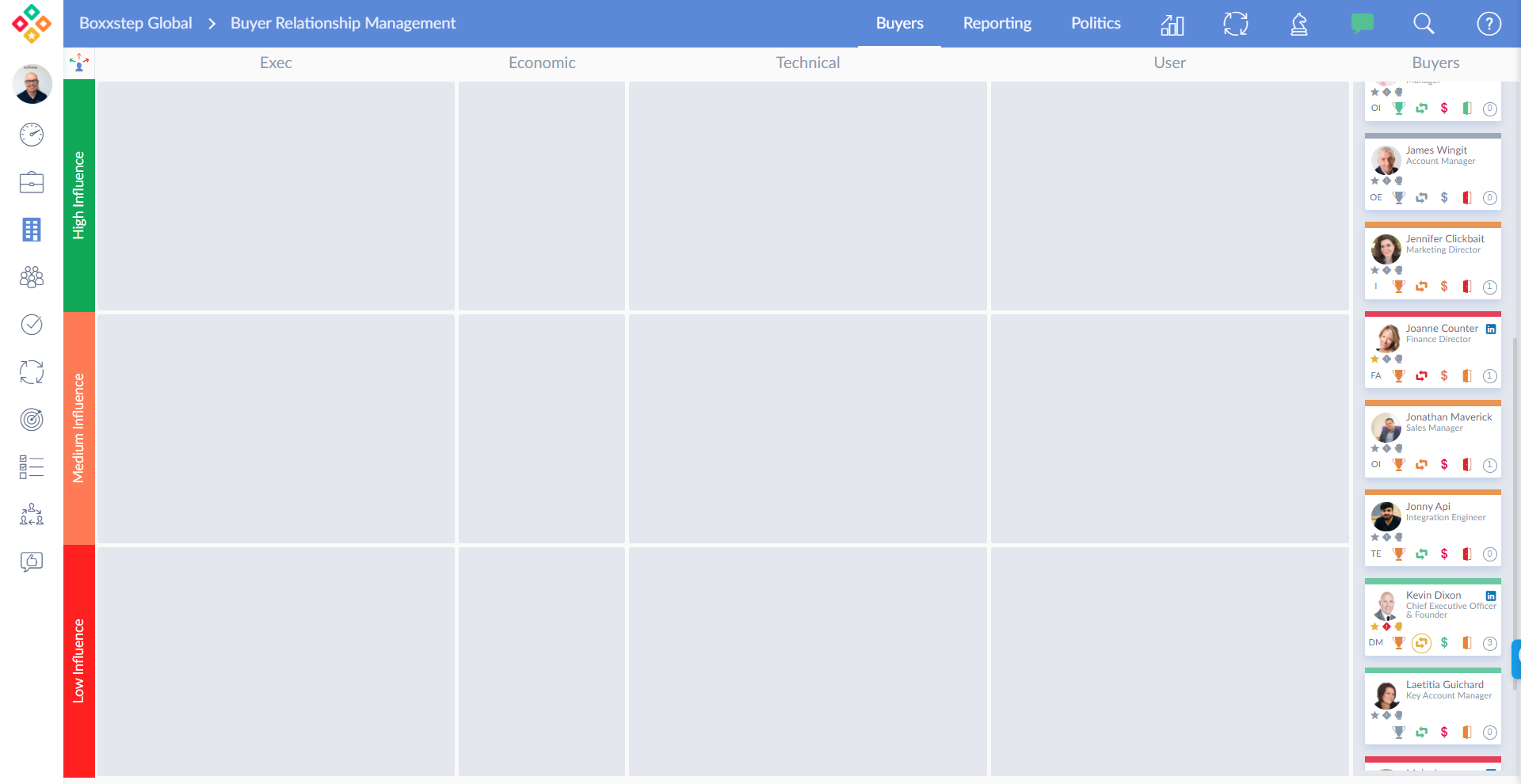The height and width of the screenshot is (784, 1521).
Task: Toggle Kevin Dixon's red alert diamond
Action: tap(1386, 626)
